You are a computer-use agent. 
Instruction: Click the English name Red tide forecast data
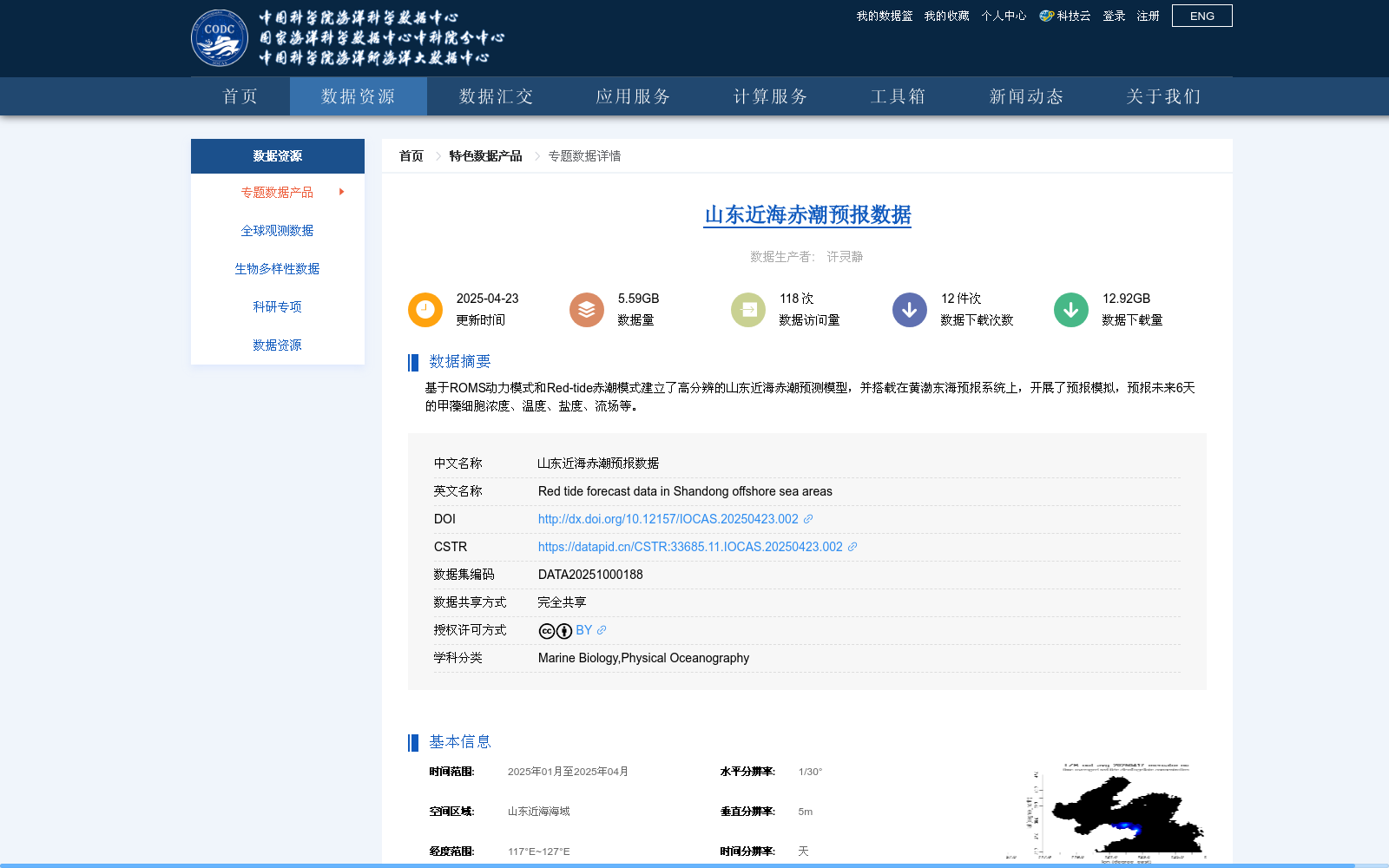click(685, 491)
